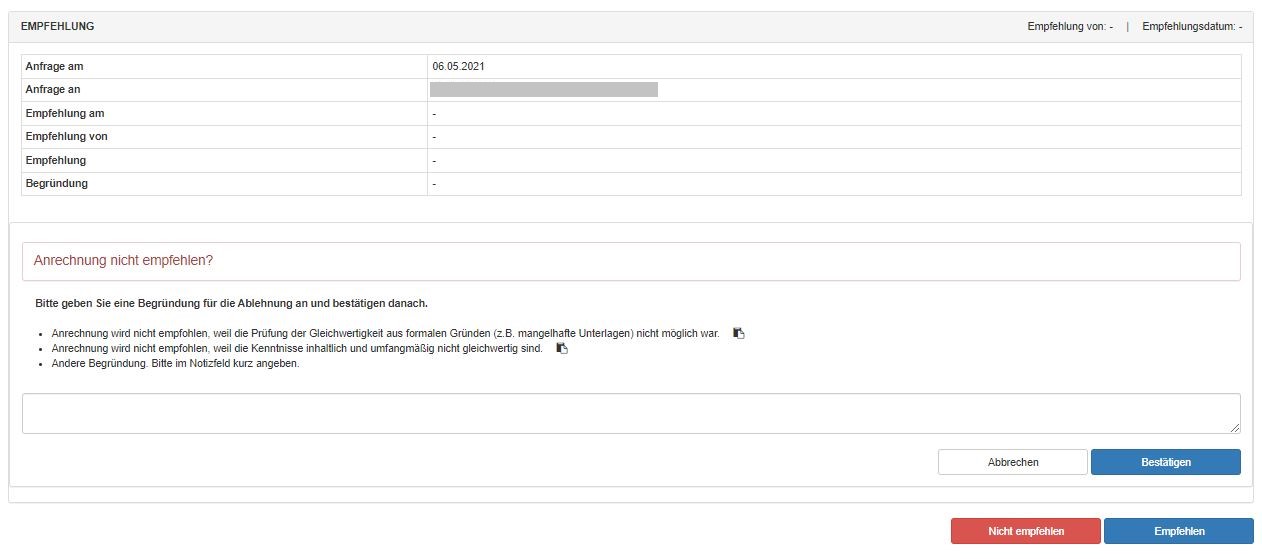
Task: Click the 'Empfehlung von' table row label
Action: tap(67, 137)
